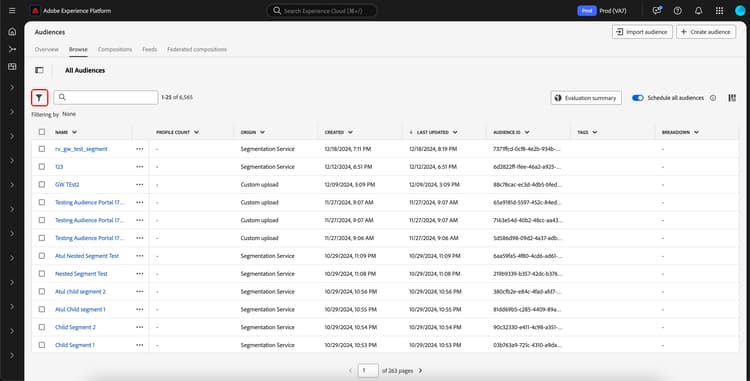Open the Name column dropdown
Screen dimensions: 750x381
tap(74, 132)
